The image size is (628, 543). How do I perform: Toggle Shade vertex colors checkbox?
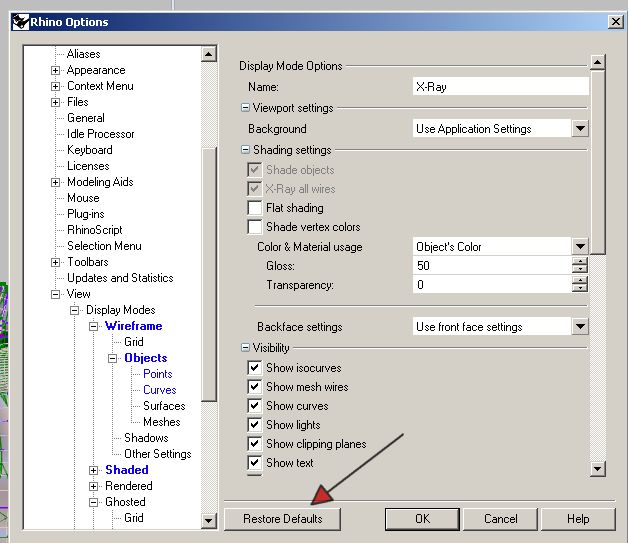point(255,227)
